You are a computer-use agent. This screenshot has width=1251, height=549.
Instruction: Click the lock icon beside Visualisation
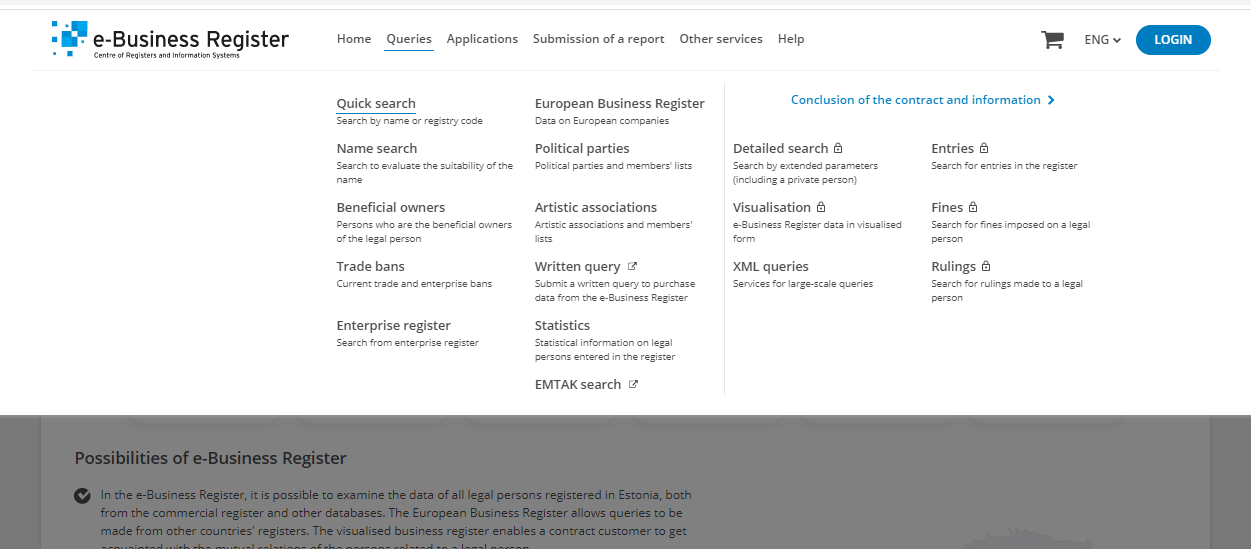pos(821,207)
